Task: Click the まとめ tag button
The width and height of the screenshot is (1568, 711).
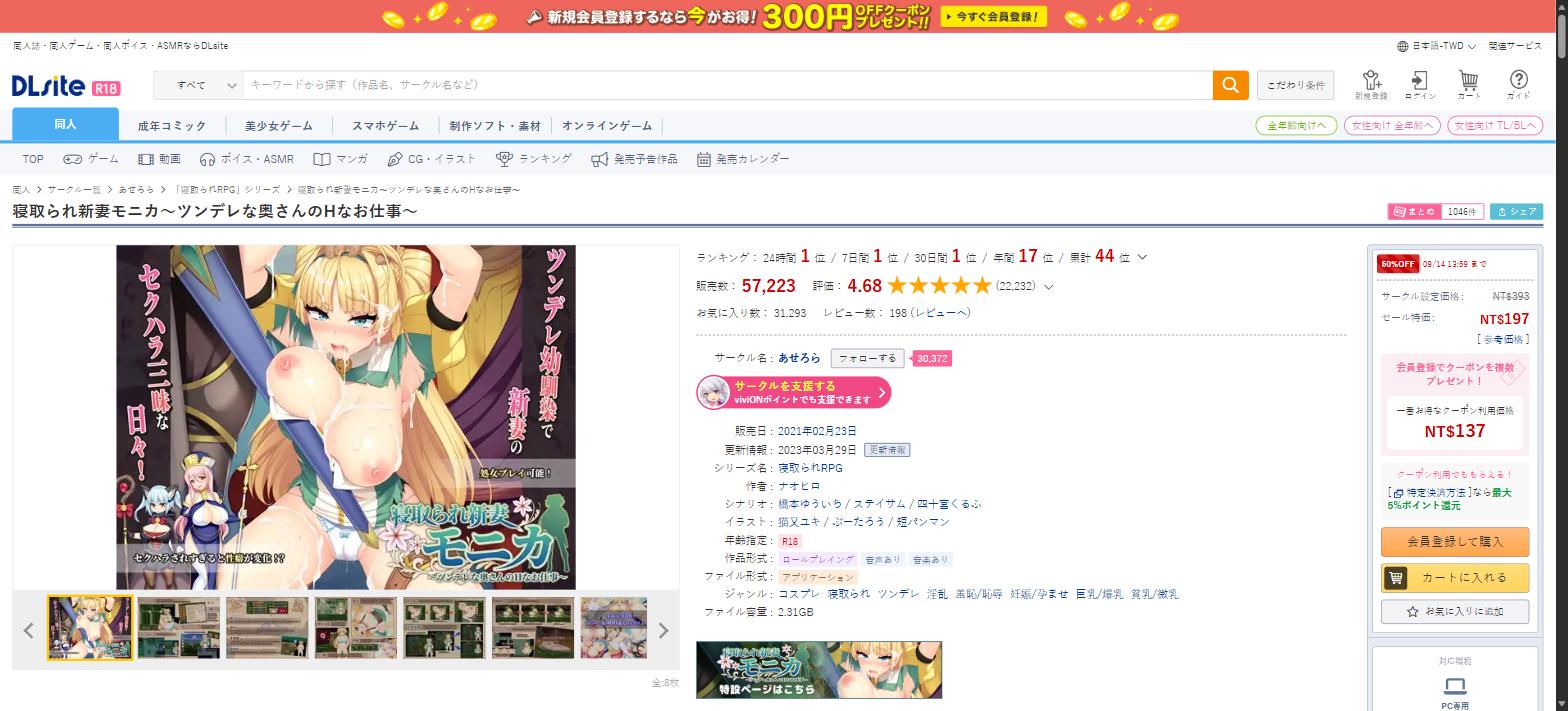Action: tap(1413, 212)
